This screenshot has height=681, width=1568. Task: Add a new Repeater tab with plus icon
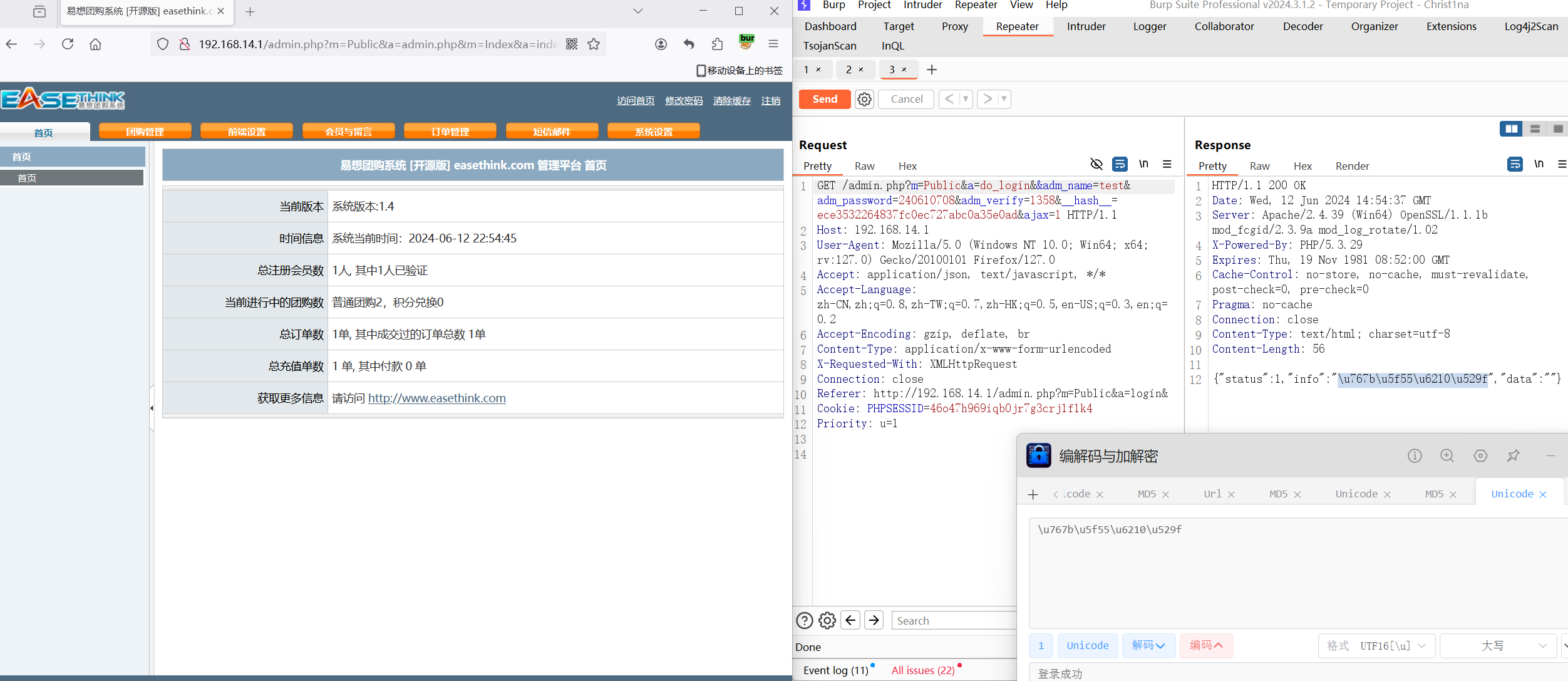932,70
